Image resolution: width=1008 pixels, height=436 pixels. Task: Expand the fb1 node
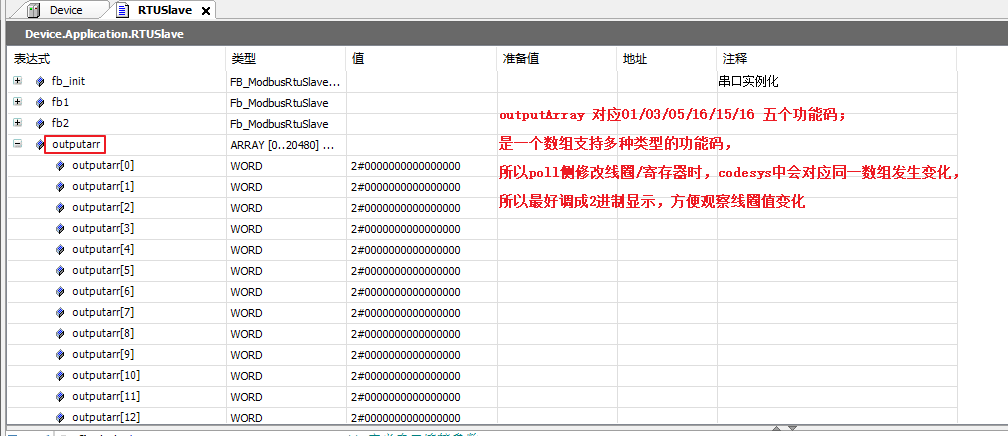18,102
